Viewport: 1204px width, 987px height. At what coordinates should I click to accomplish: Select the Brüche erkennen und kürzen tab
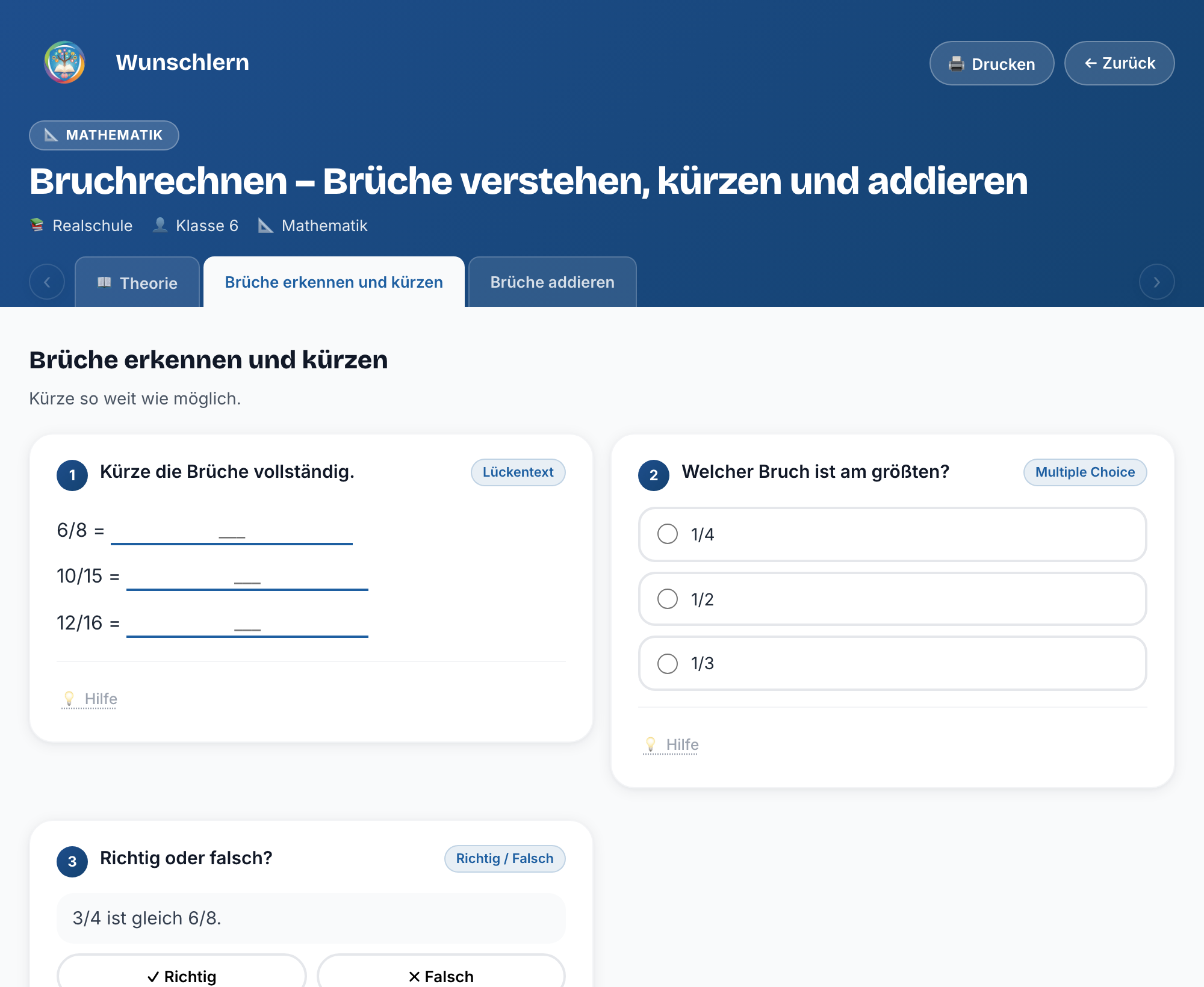334,282
